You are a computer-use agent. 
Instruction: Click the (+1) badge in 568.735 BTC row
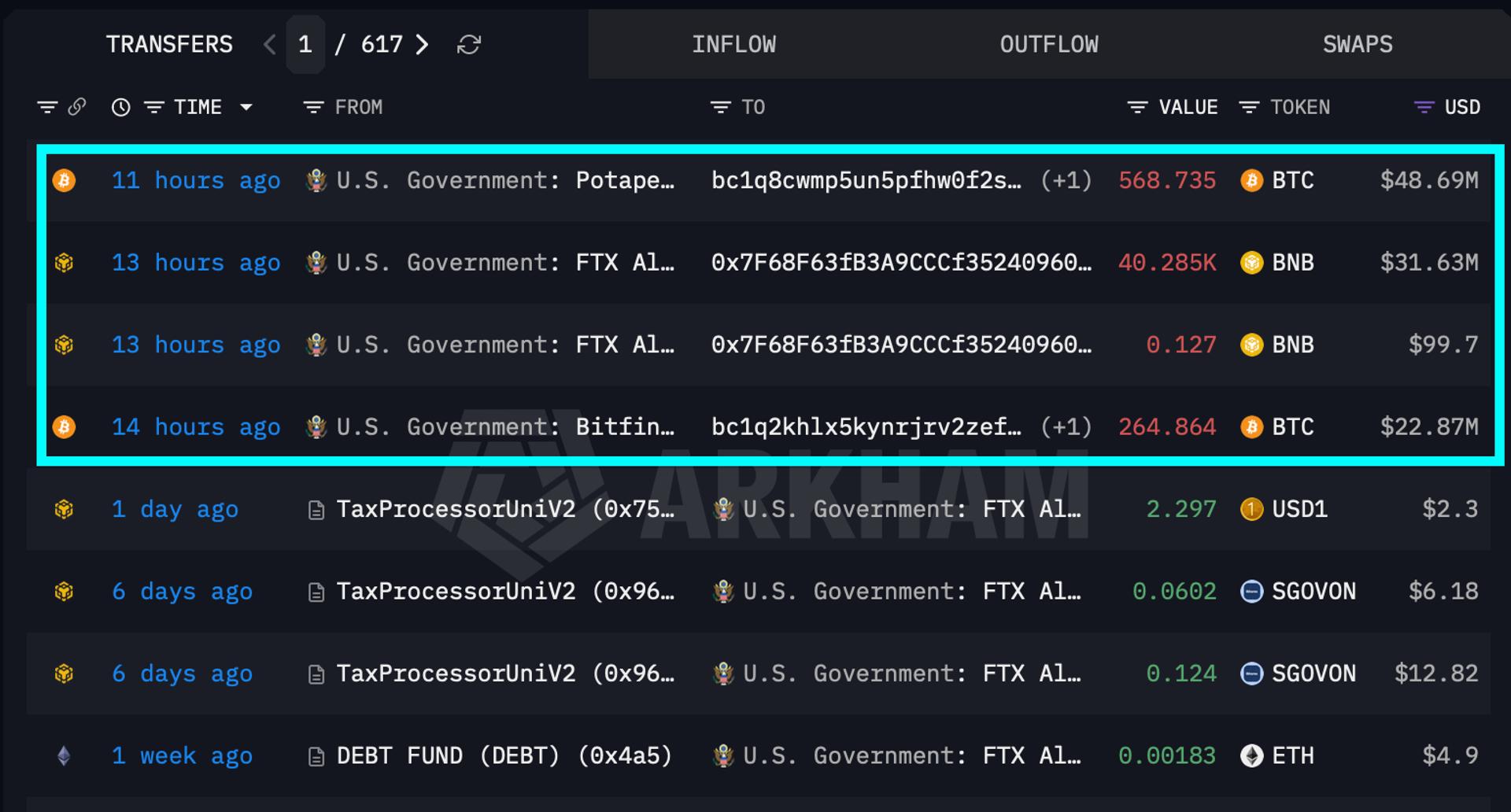pyautogui.click(x=1066, y=181)
